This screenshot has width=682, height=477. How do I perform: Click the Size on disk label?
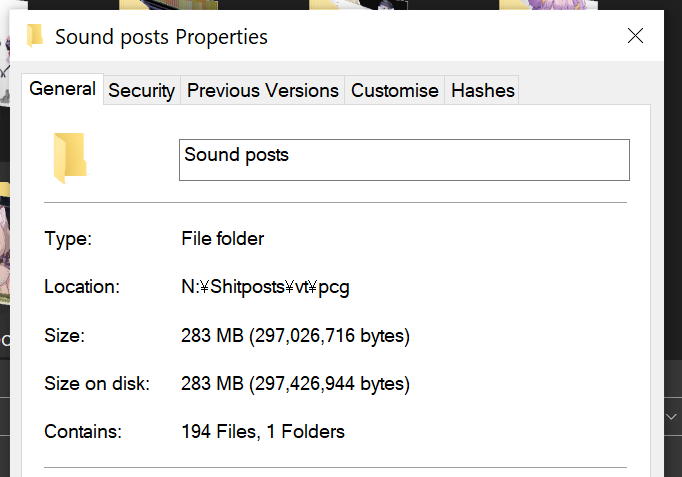[97, 383]
